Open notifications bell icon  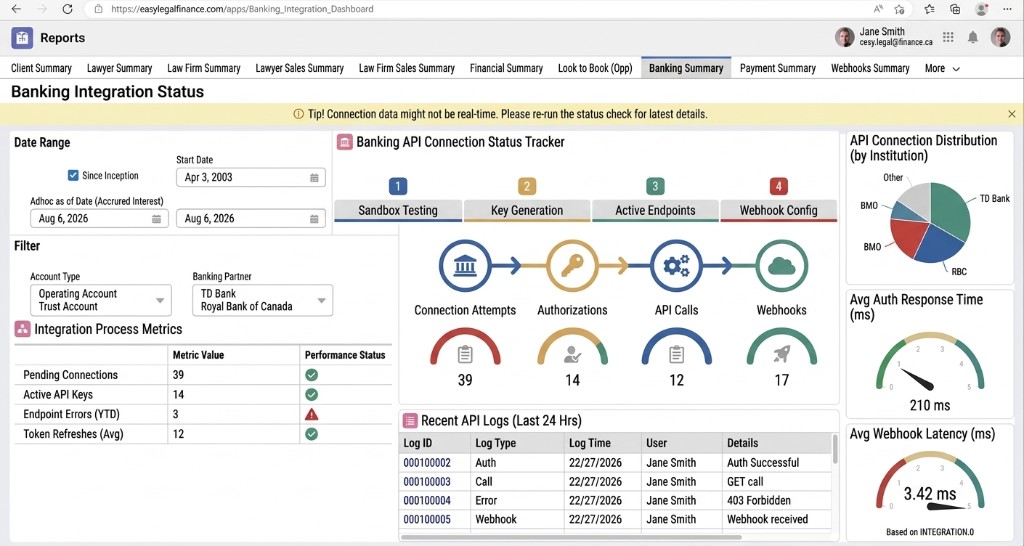(x=972, y=37)
